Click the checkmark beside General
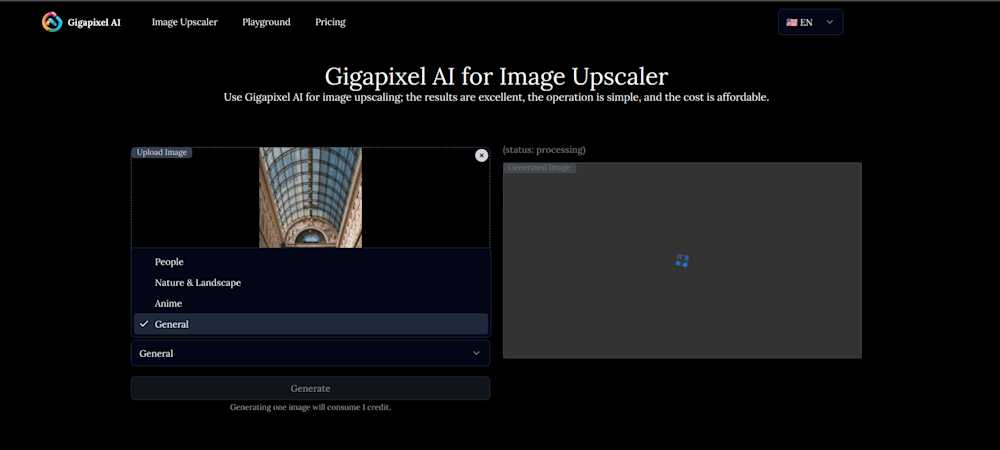 coord(144,324)
